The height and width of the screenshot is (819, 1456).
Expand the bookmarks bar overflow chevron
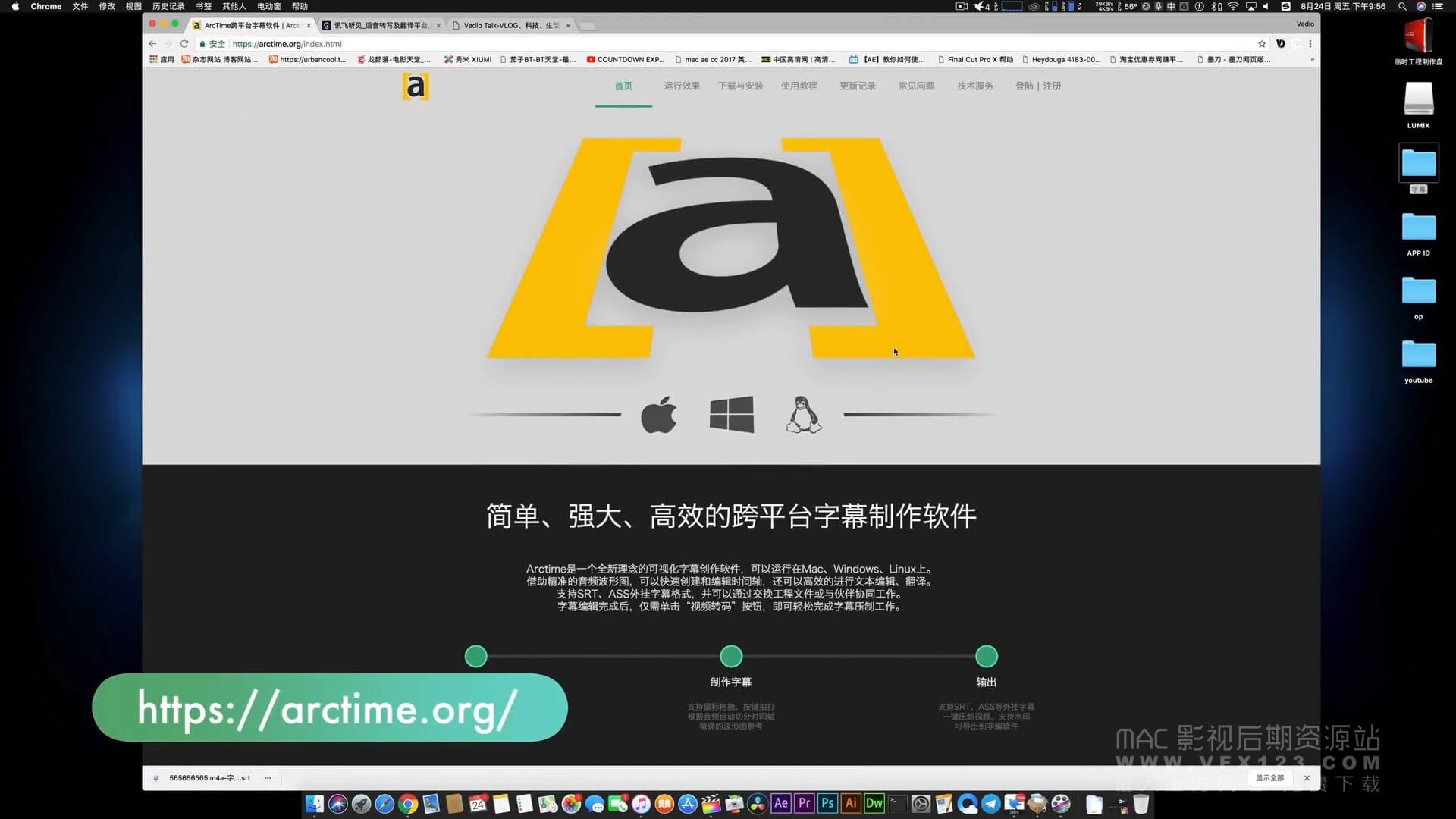pyautogui.click(x=1312, y=59)
